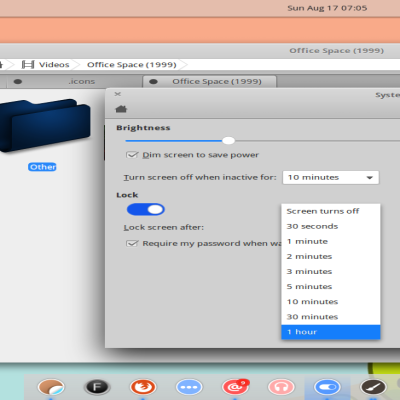Open the Turn screen off inactive time dropdown
The image size is (400, 400).
(x=331, y=177)
